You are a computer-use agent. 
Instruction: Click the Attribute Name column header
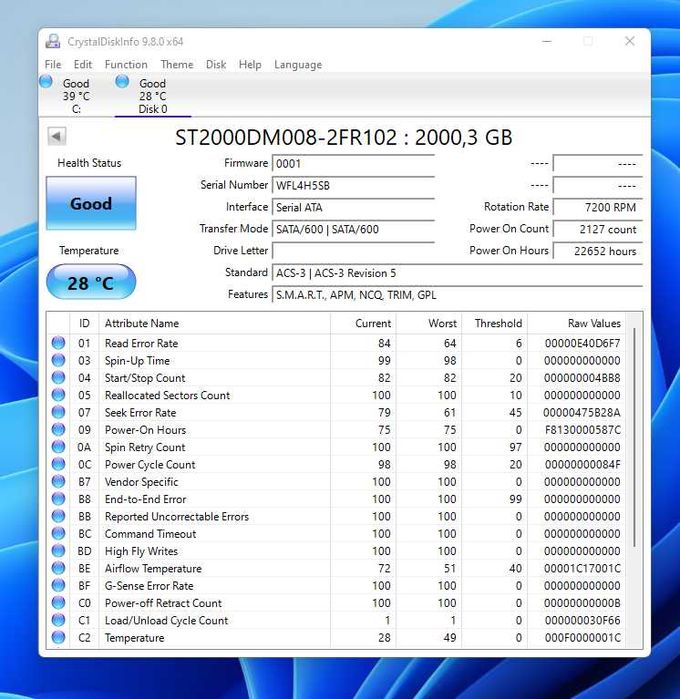[214, 323]
